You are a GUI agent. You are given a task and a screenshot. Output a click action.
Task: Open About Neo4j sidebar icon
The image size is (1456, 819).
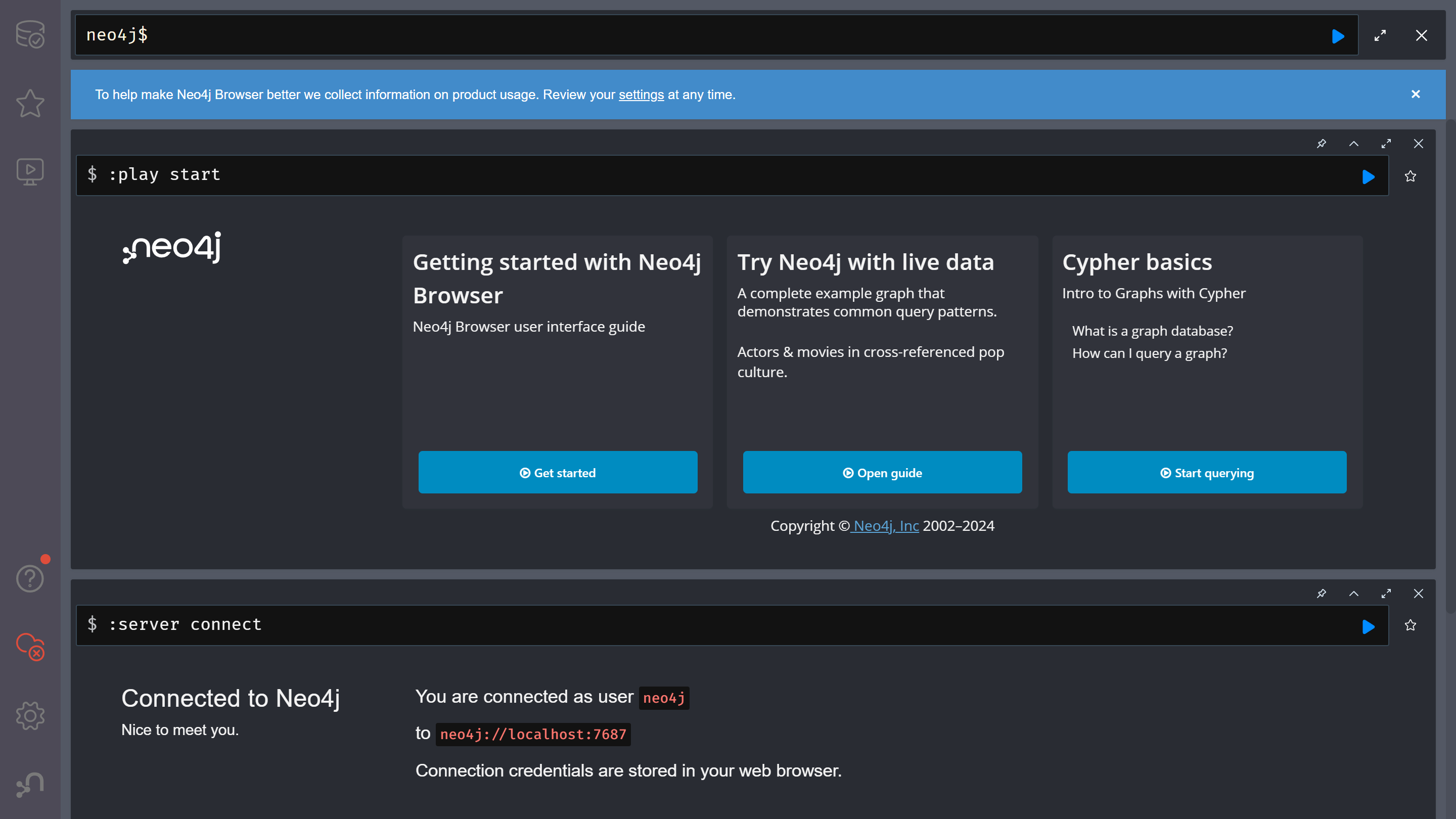tap(30, 785)
